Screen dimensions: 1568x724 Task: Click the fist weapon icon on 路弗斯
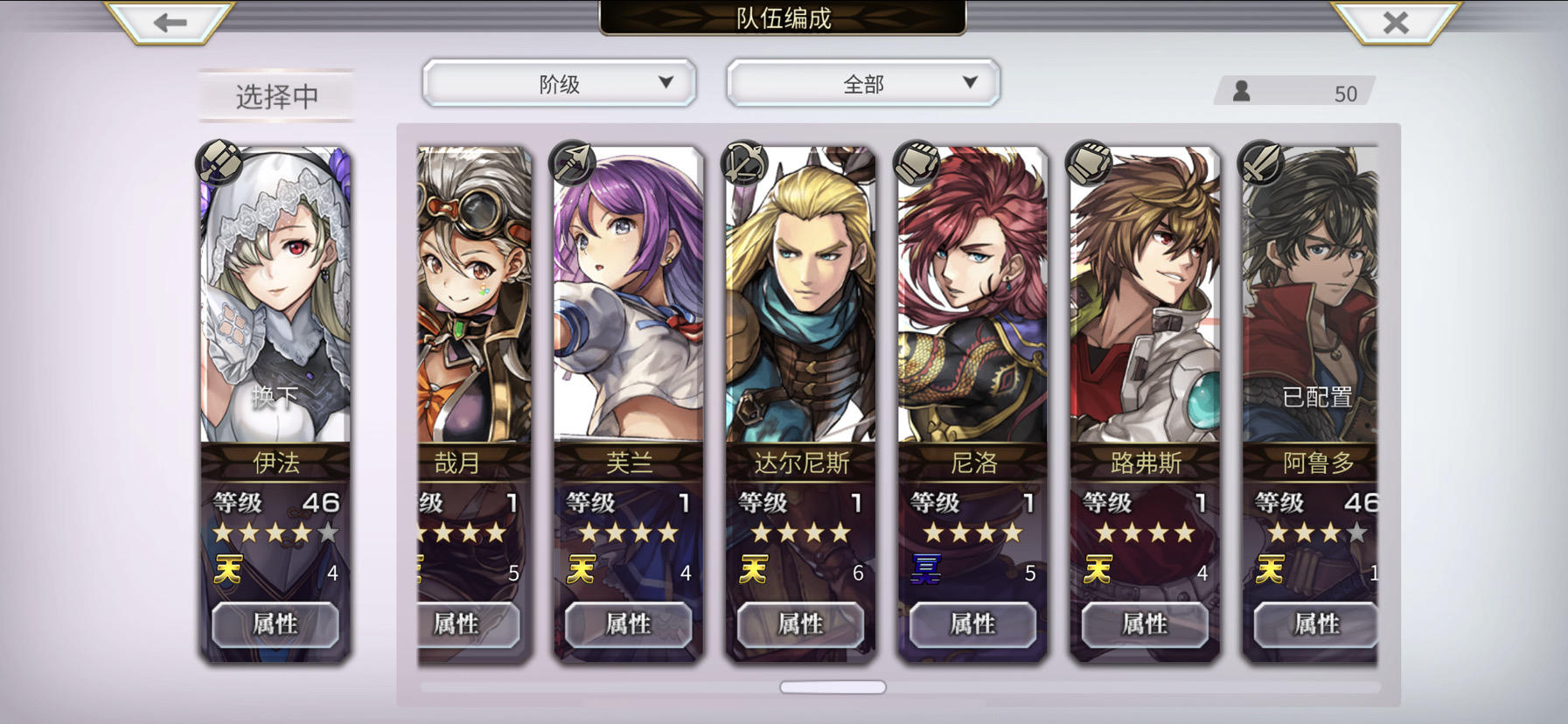[1089, 162]
